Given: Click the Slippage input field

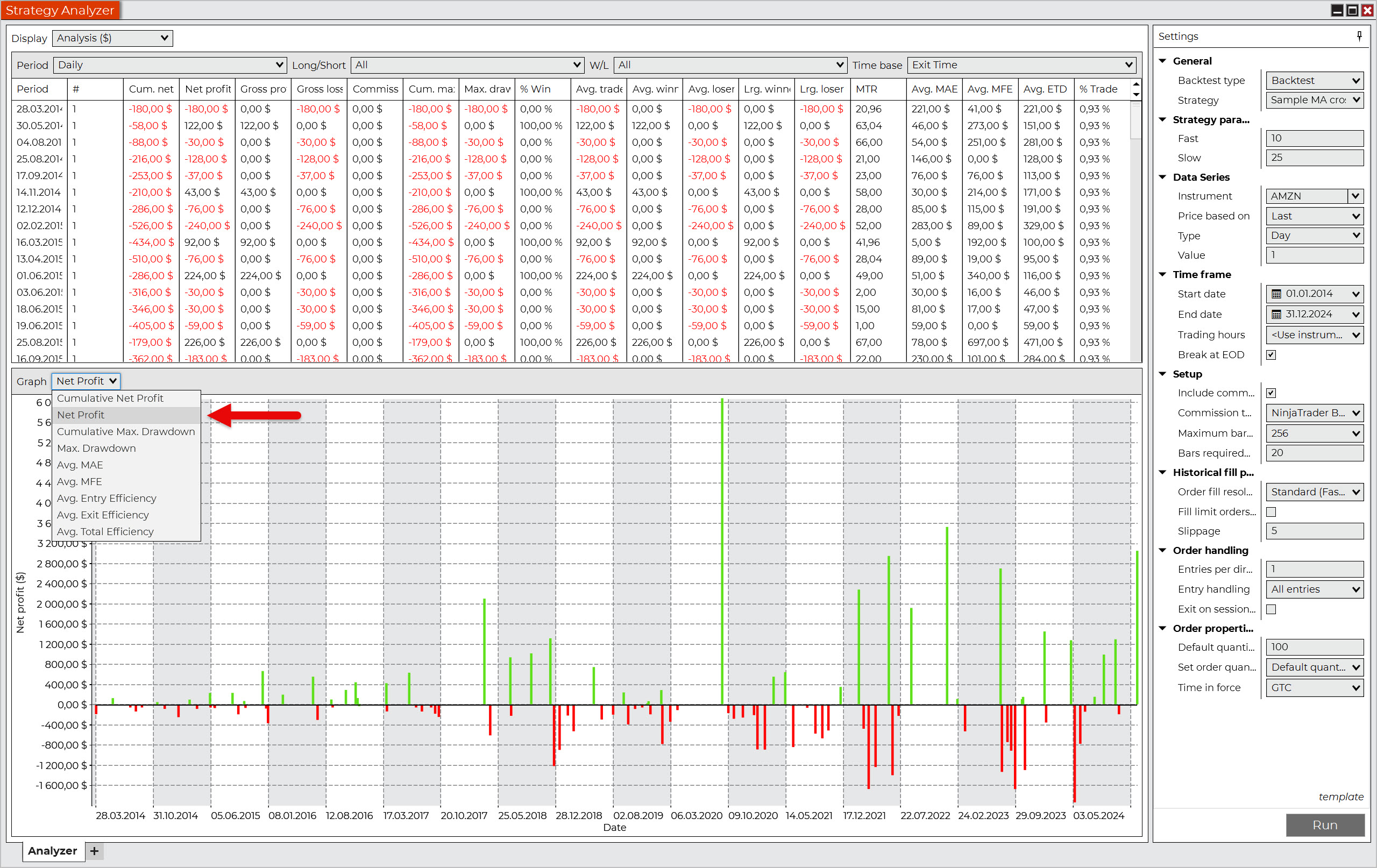Looking at the screenshot, I should (1314, 531).
